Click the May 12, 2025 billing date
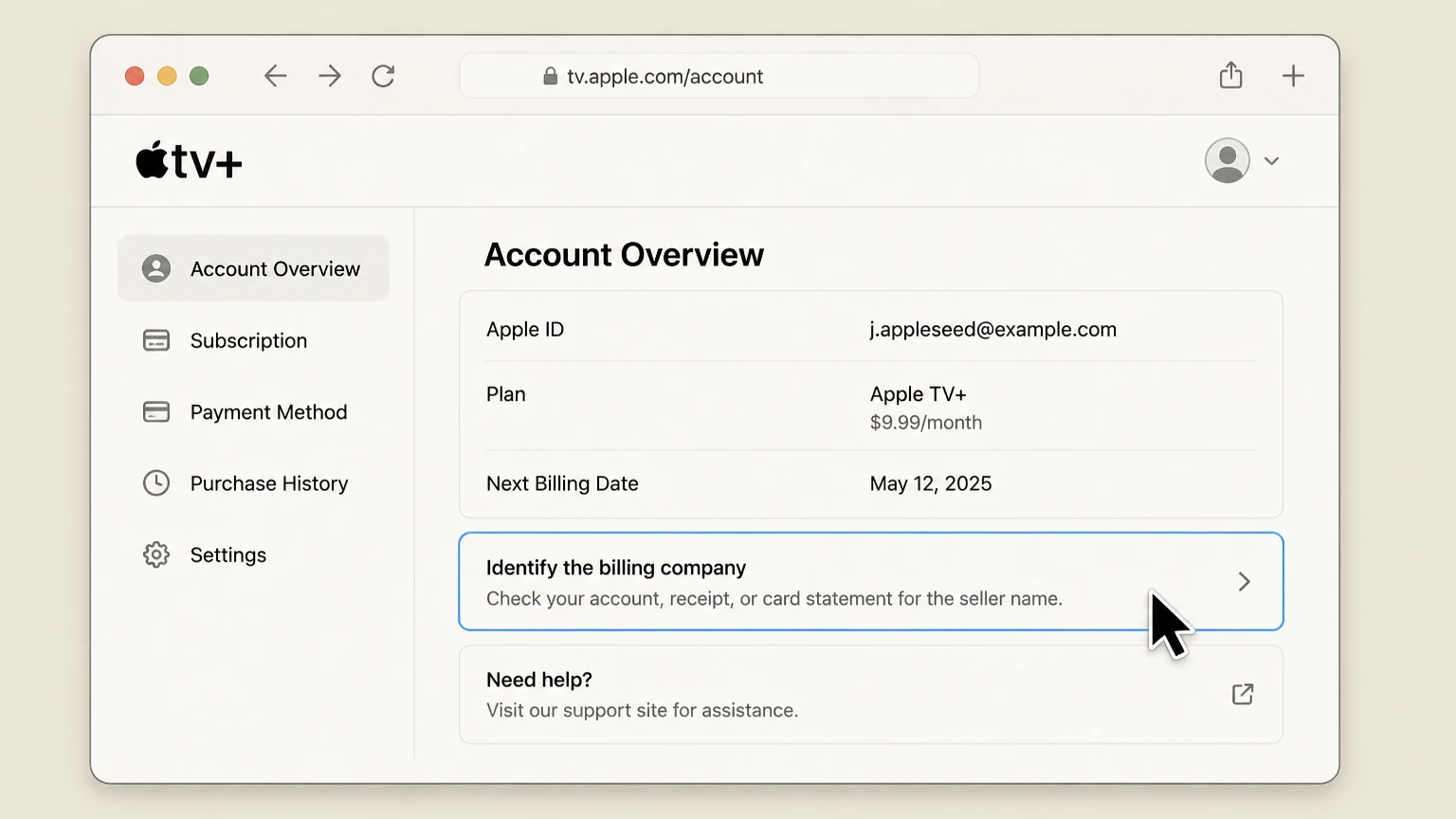The width and height of the screenshot is (1456, 819). 931,483
